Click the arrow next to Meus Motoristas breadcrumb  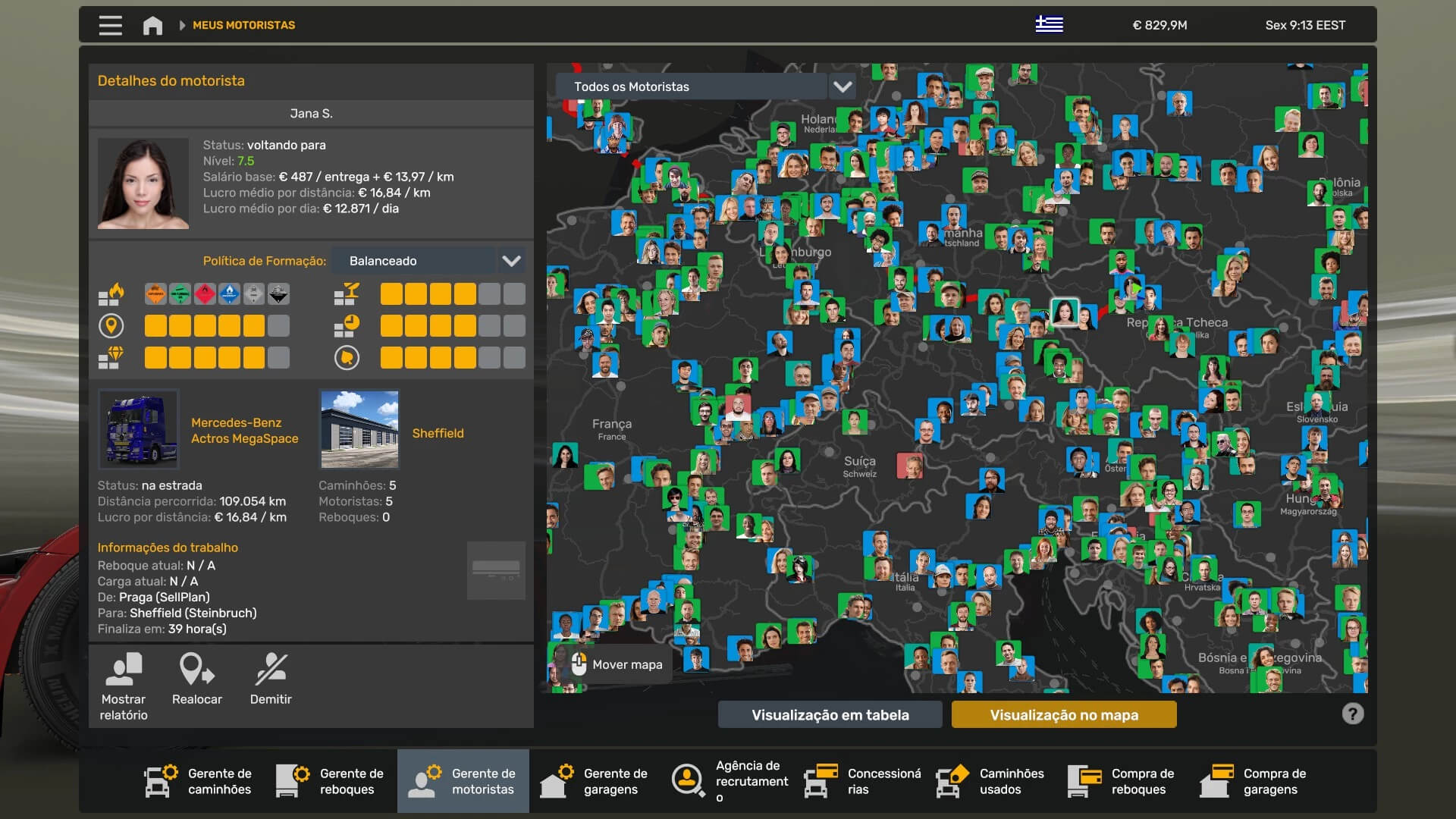tap(182, 25)
